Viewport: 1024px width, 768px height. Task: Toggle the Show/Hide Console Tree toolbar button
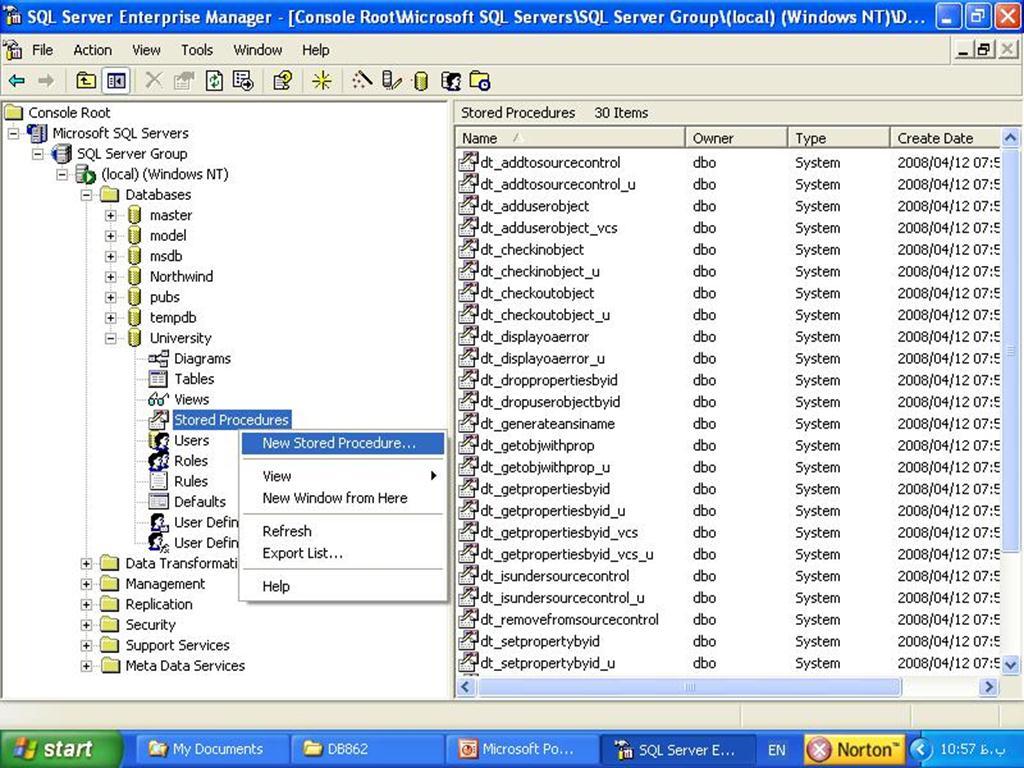(116, 81)
